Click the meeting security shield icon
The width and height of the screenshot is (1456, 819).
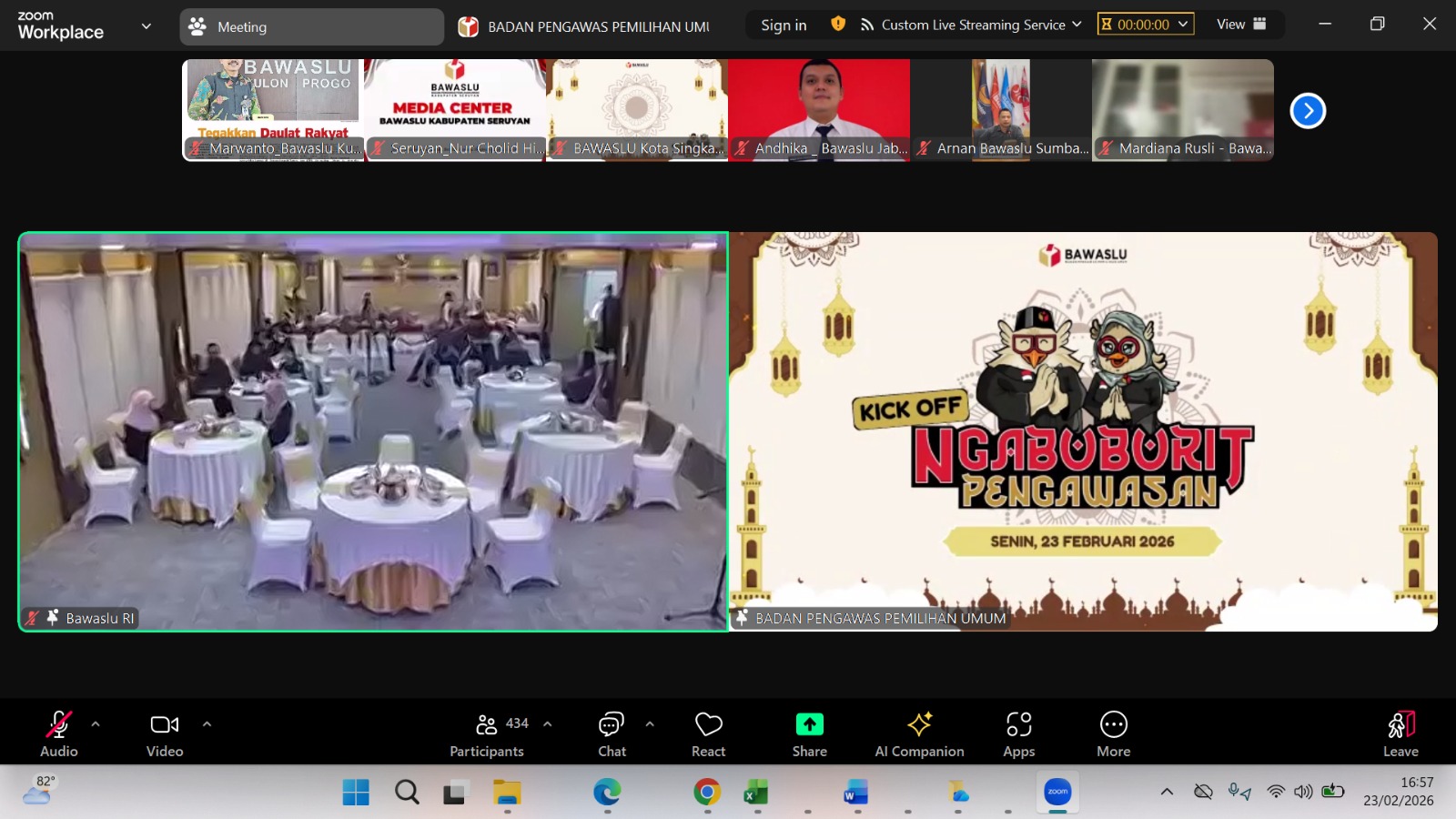pos(838,25)
